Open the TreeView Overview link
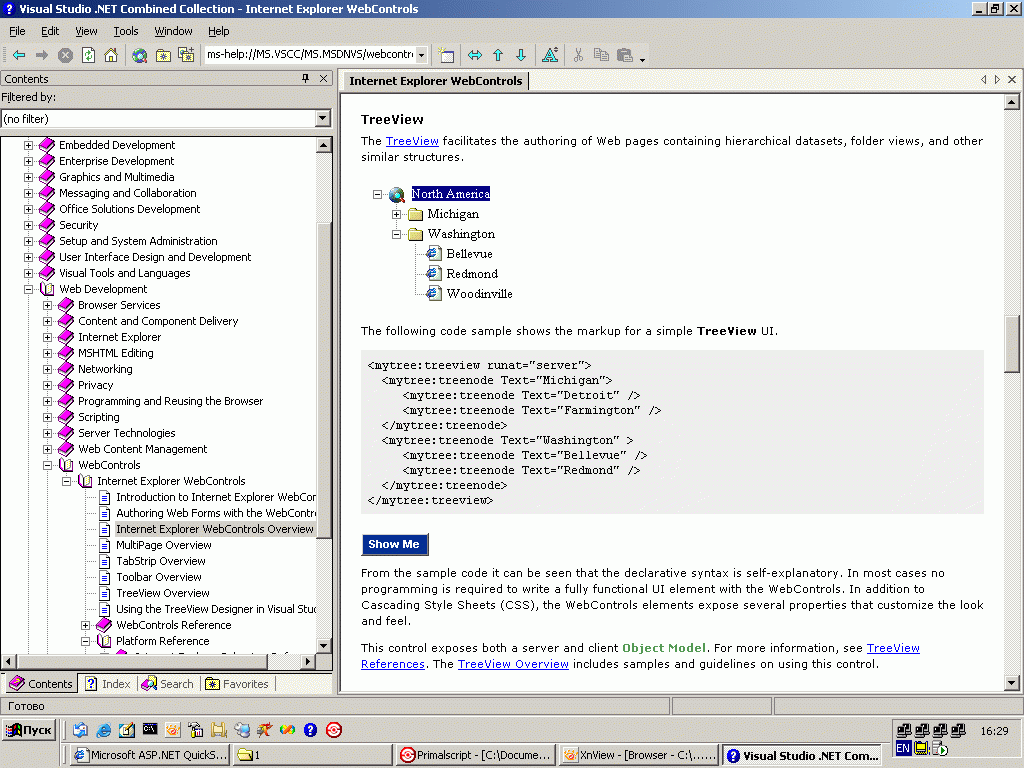 tap(513, 664)
